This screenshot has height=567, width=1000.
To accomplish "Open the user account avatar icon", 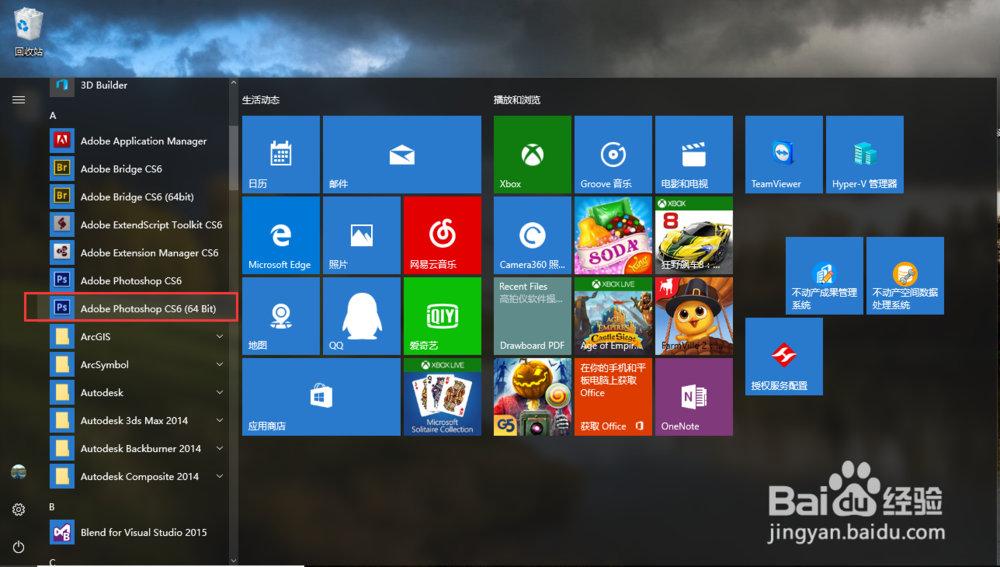I will [x=18, y=472].
